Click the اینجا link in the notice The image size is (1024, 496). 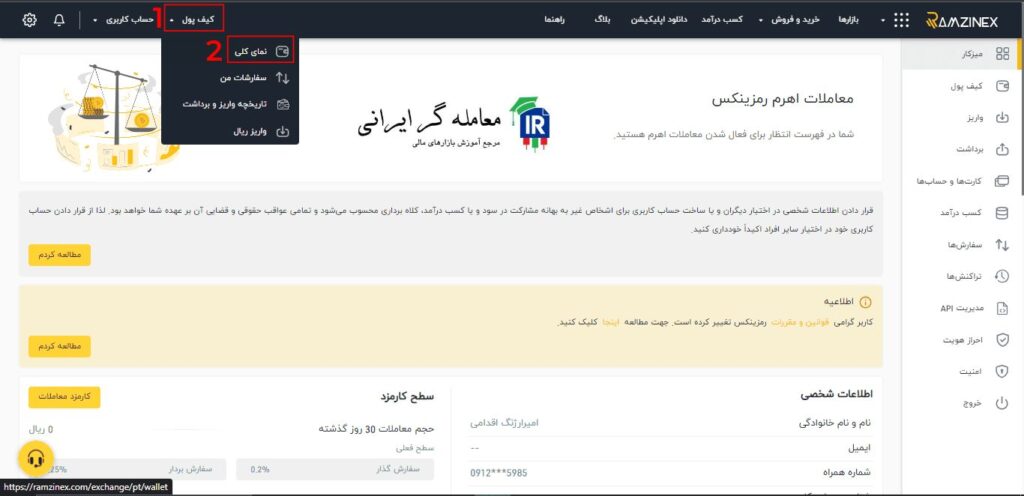point(611,323)
